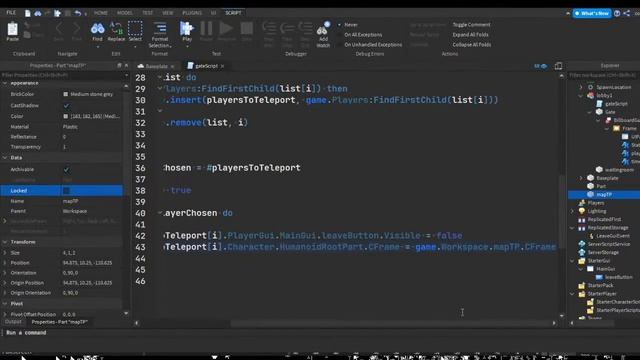Click the Run a command bar
Screen dimensions: 640x360
pos(320,333)
